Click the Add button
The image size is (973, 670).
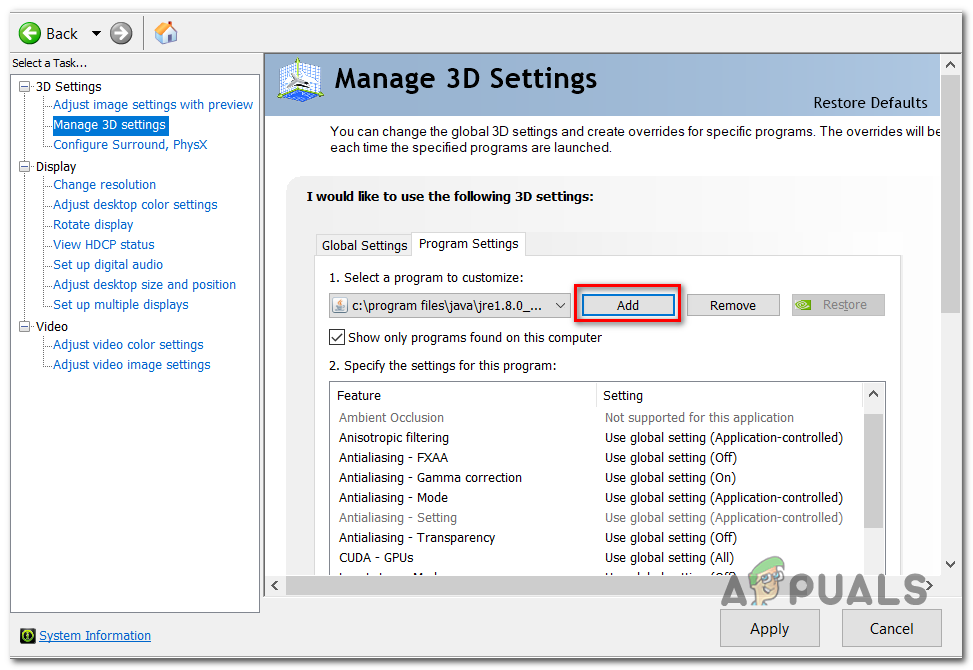[628, 305]
